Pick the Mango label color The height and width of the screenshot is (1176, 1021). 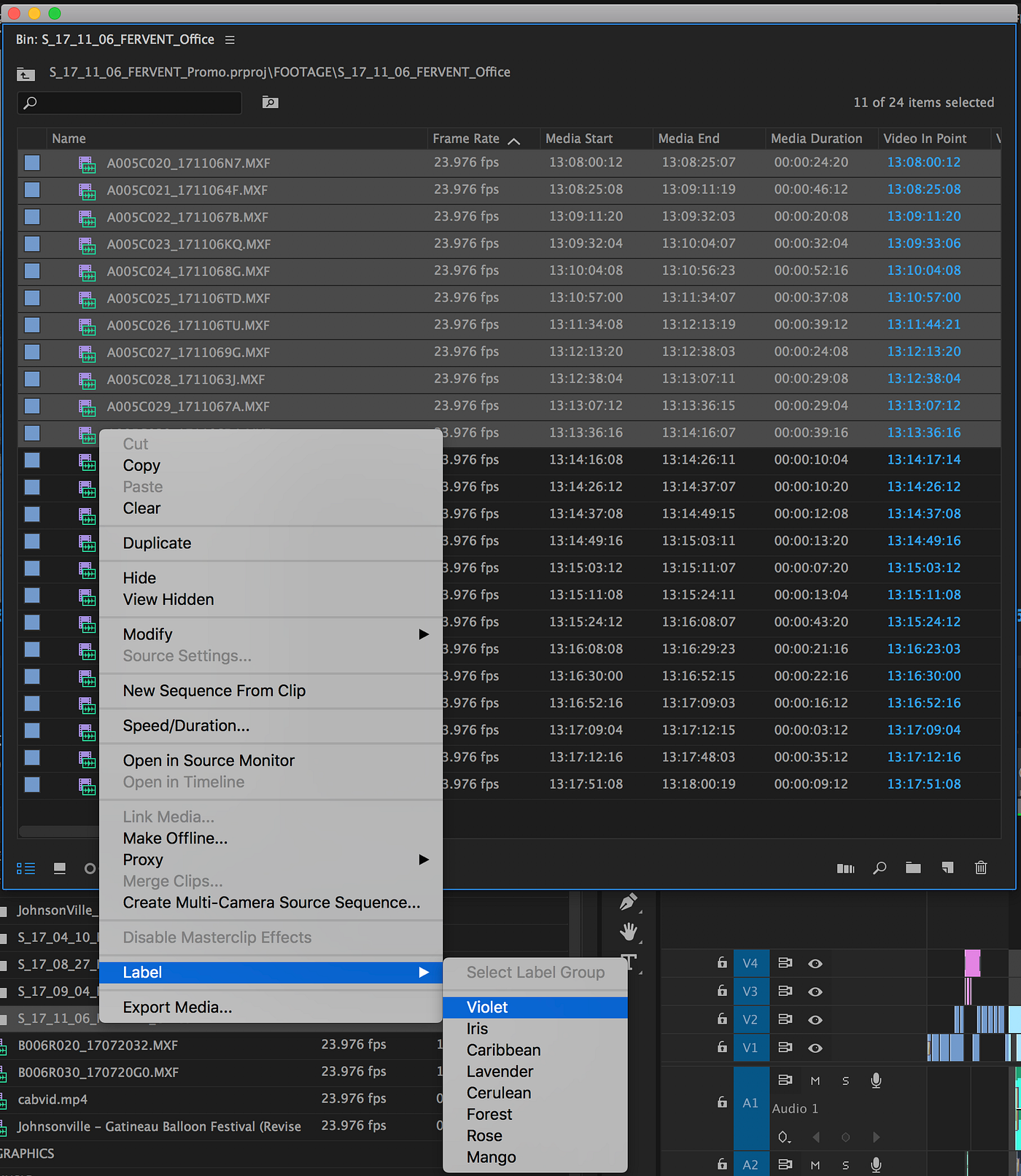coord(535,1157)
